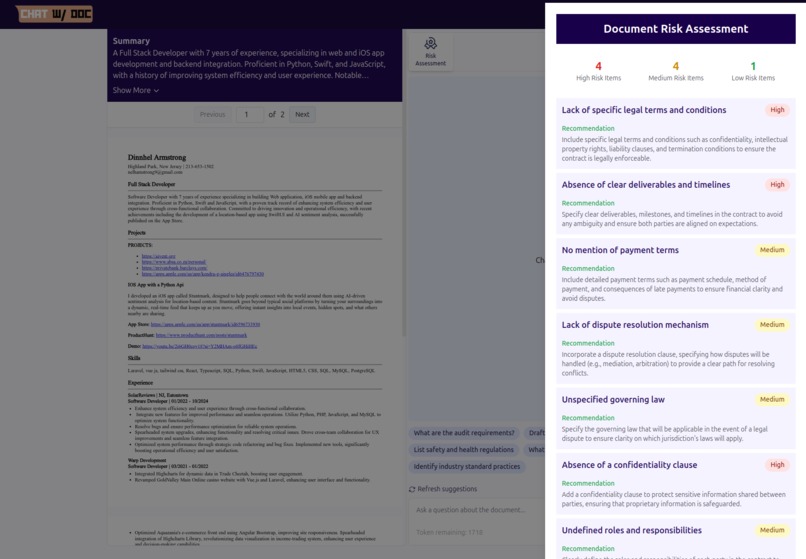The image size is (806, 559).
Task: Select 'What are the audit requirements?' suggestion
Action: (x=464, y=433)
